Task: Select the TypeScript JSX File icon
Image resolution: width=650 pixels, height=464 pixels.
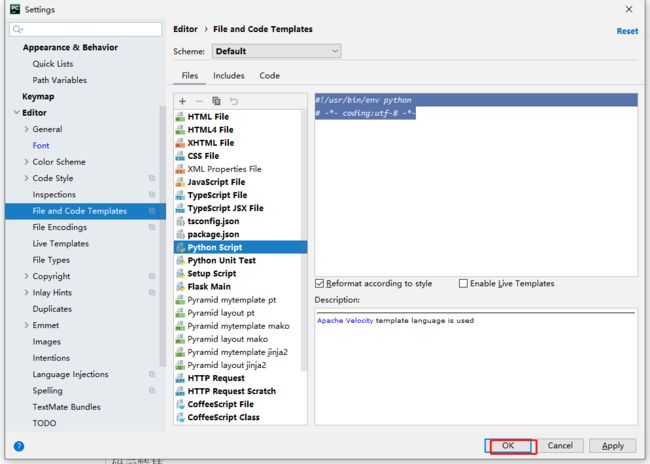Action: (180, 209)
